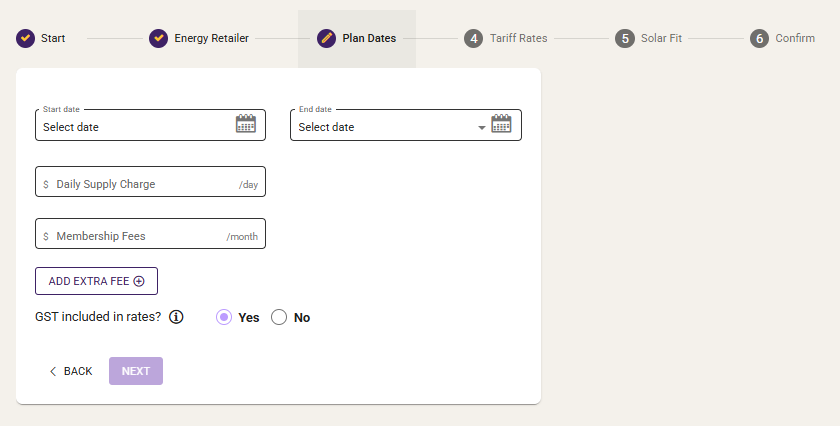Select No for GST included
The width and height of the screenshot is (840, 426).
point(279,317)
